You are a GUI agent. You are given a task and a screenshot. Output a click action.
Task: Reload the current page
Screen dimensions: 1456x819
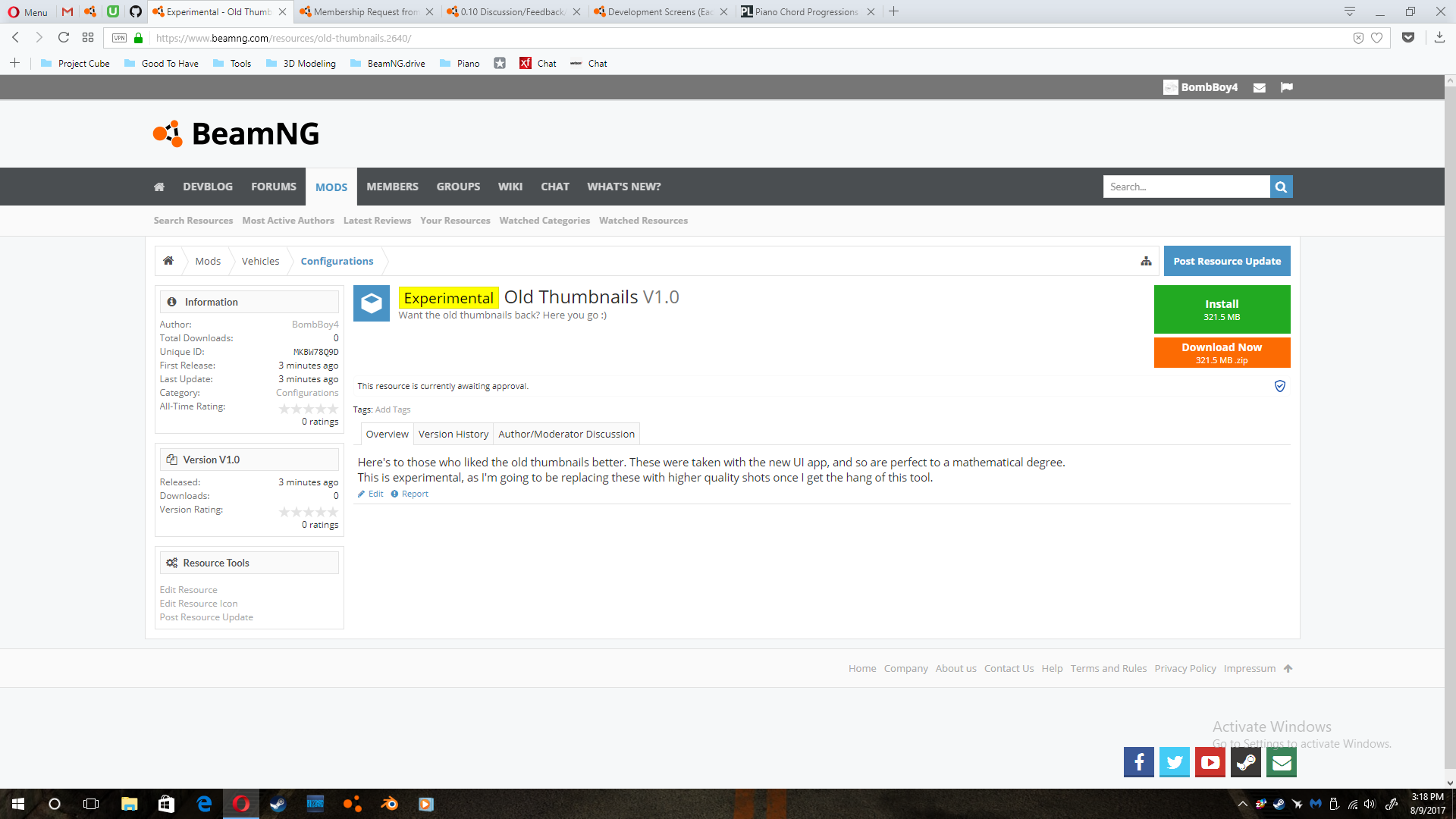coord(64,38)
